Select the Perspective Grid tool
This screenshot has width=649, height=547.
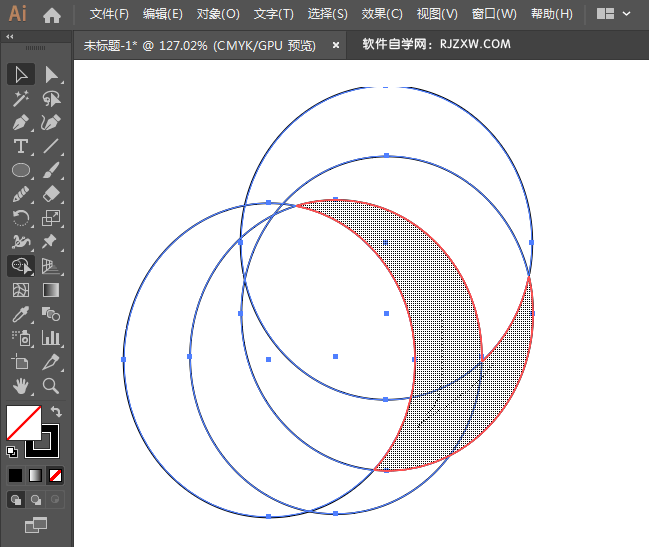click(51, 266)
